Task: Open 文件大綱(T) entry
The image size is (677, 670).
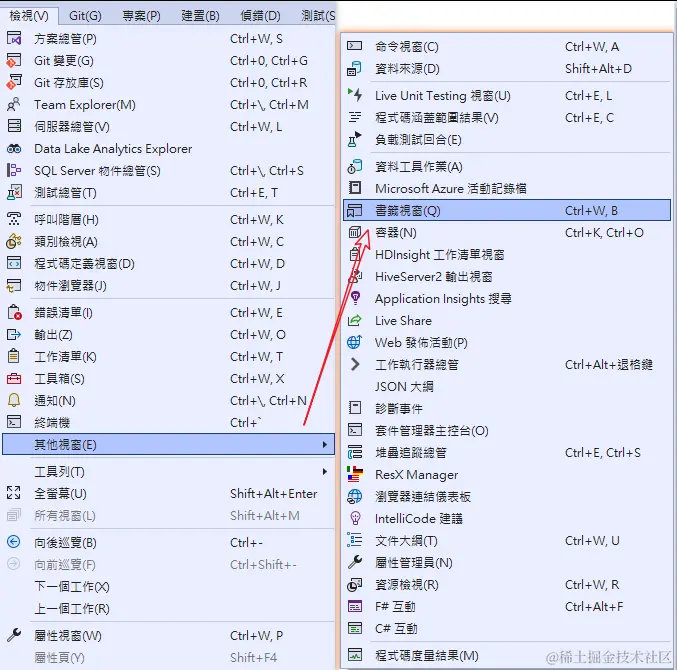Action: click(x=507, y=540)
